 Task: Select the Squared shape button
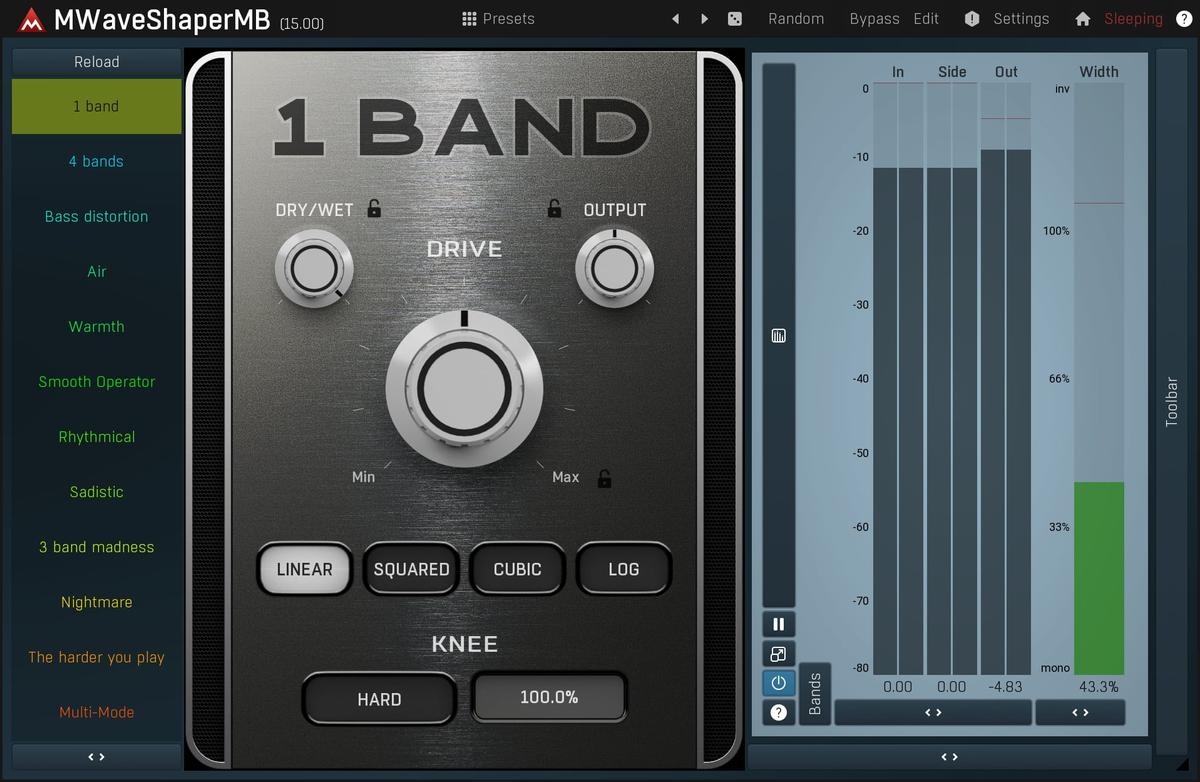pyautogui.click(x=411, y=569)
